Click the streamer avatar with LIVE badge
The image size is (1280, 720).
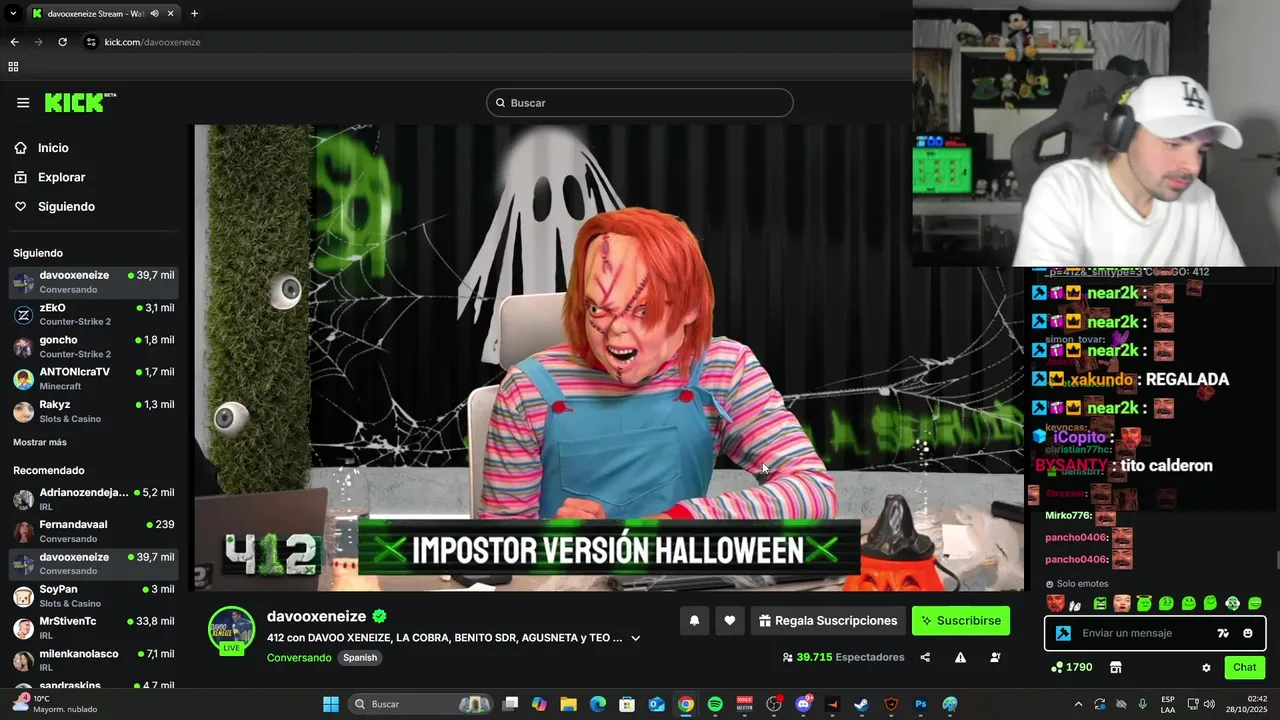(231, 631)
